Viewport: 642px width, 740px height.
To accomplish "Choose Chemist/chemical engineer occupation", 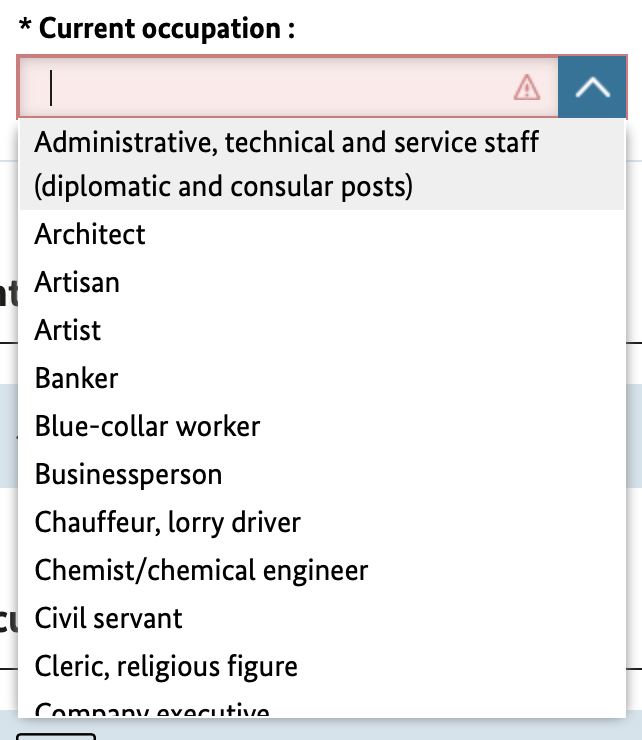I will point(201,570).
